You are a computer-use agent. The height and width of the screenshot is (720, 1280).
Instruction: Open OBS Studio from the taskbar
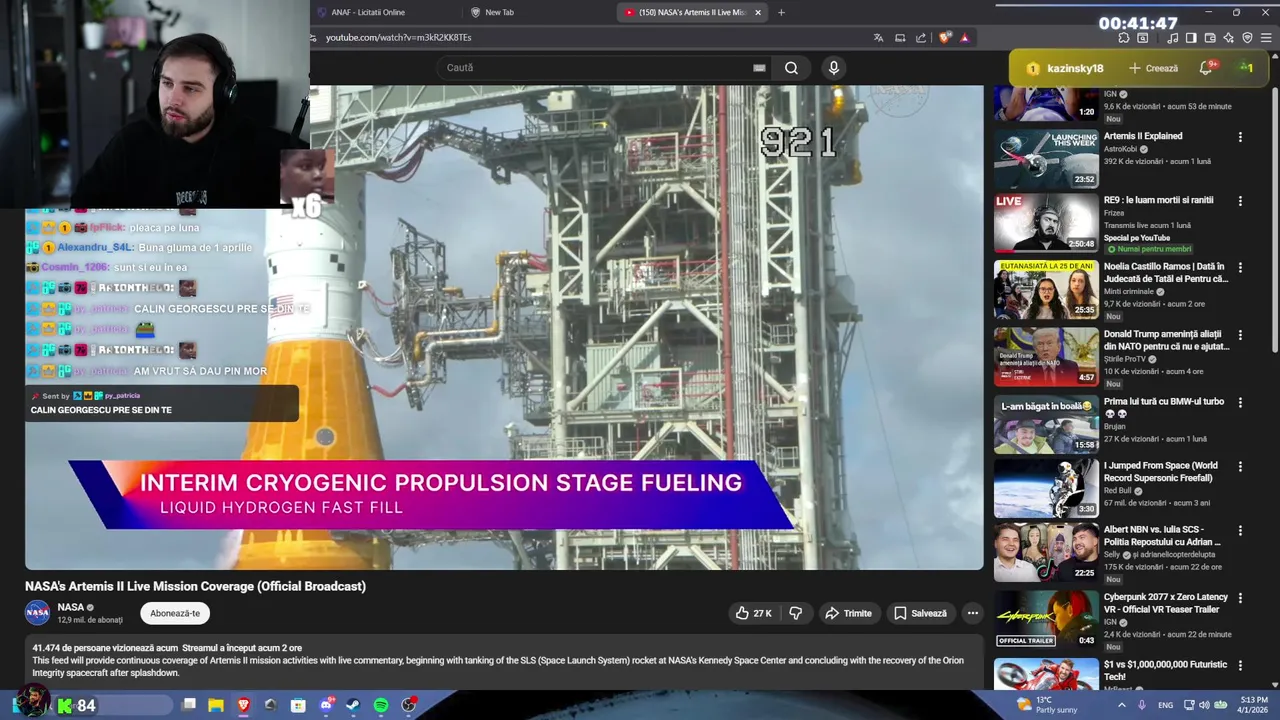tap(408, 705)
